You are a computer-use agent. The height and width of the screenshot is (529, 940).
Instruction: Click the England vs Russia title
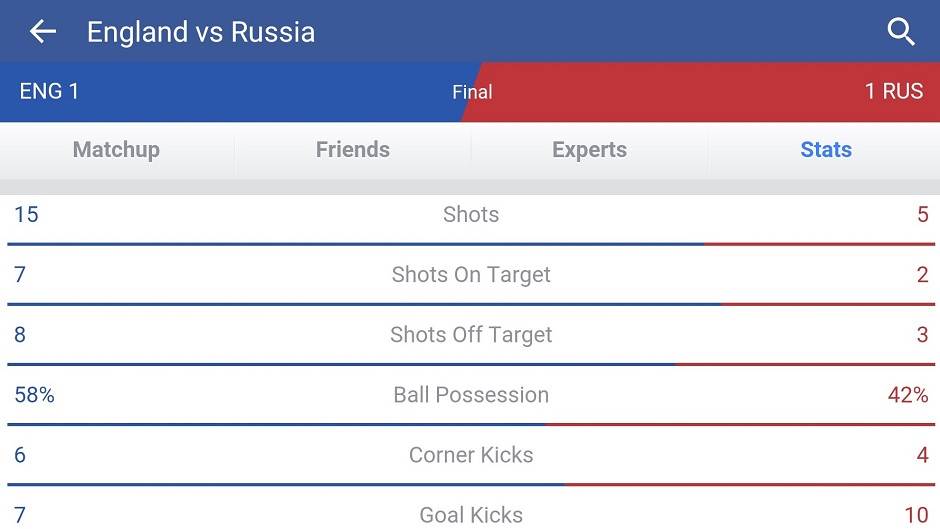201,32
